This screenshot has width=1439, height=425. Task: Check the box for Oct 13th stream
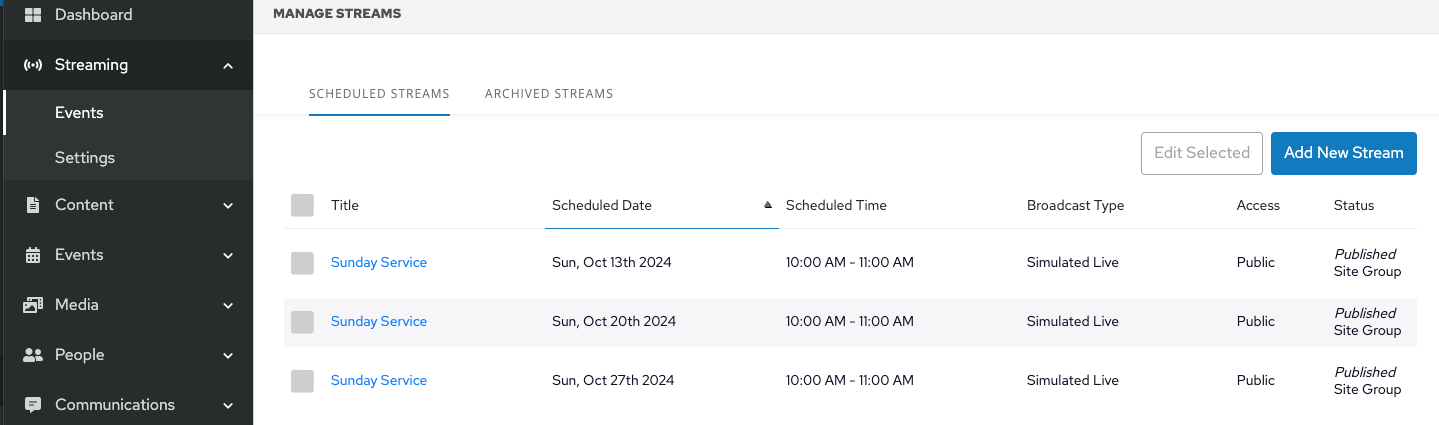302,263
